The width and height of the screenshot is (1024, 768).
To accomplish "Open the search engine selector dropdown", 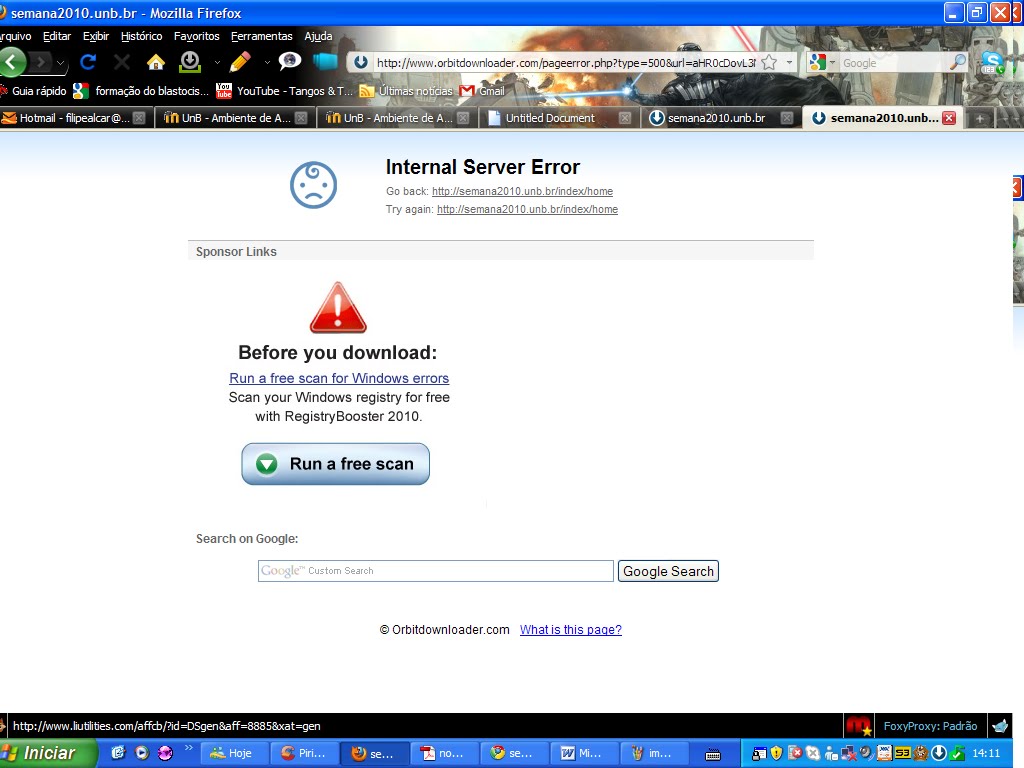I will (822, 63).
